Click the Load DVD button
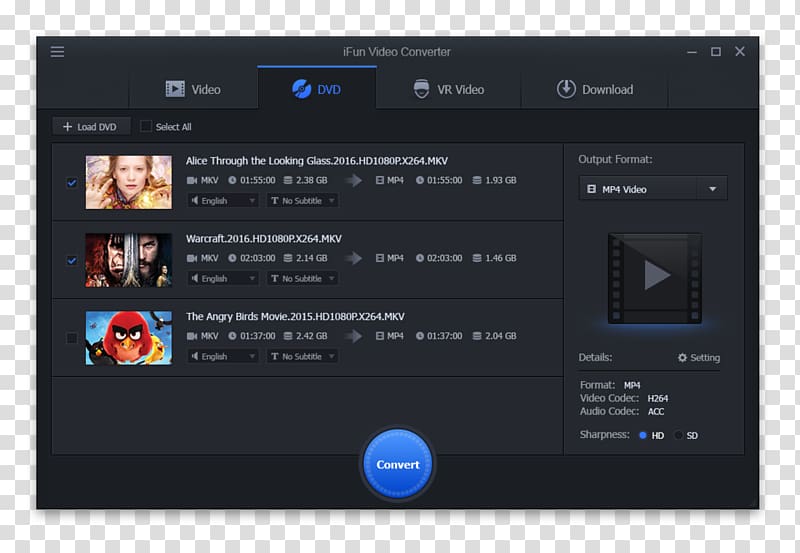The width and height of the screenshot is (800, 553). (x=91, y=127)
